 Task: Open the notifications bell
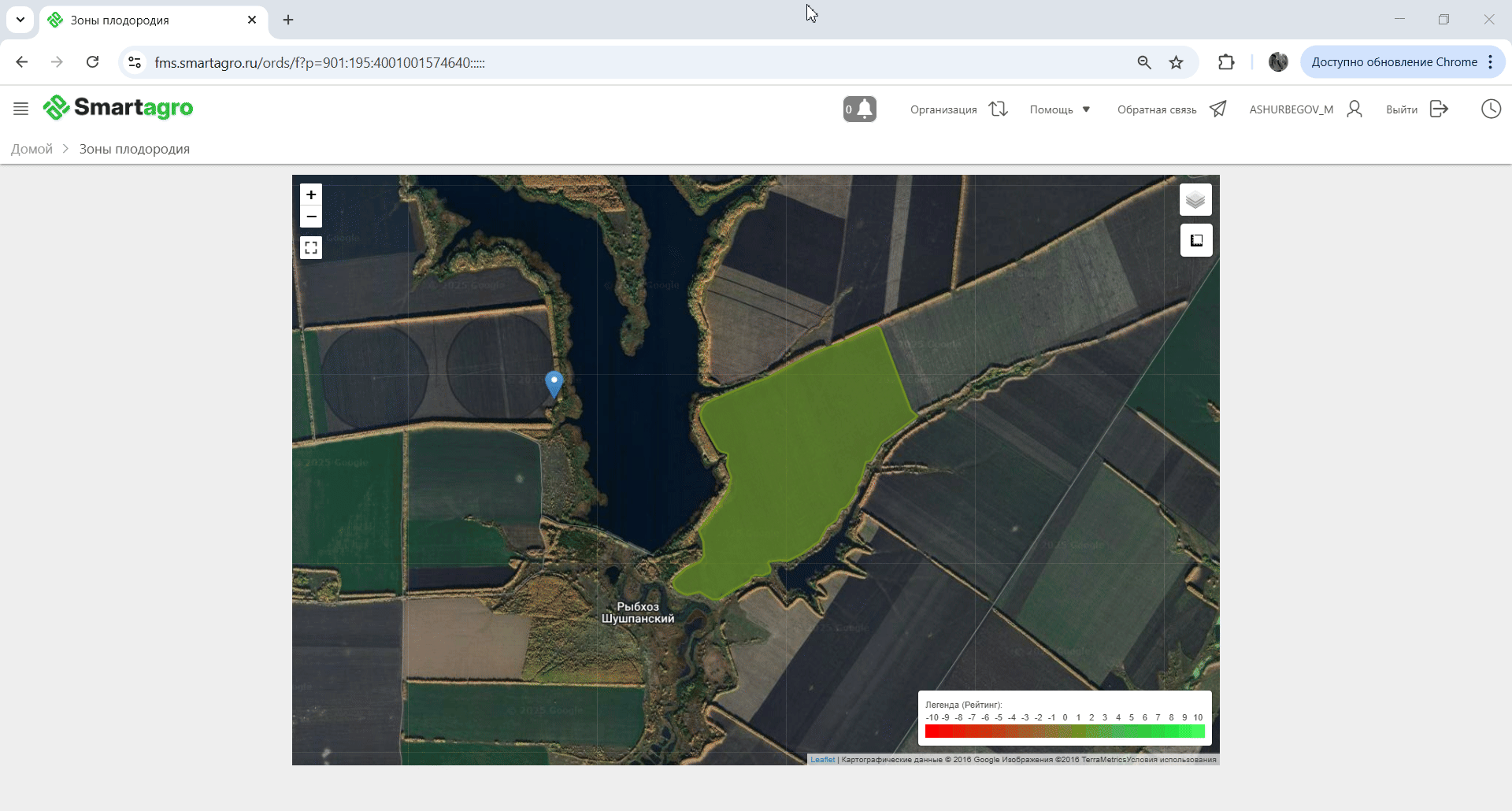click(x=859, y=109)
